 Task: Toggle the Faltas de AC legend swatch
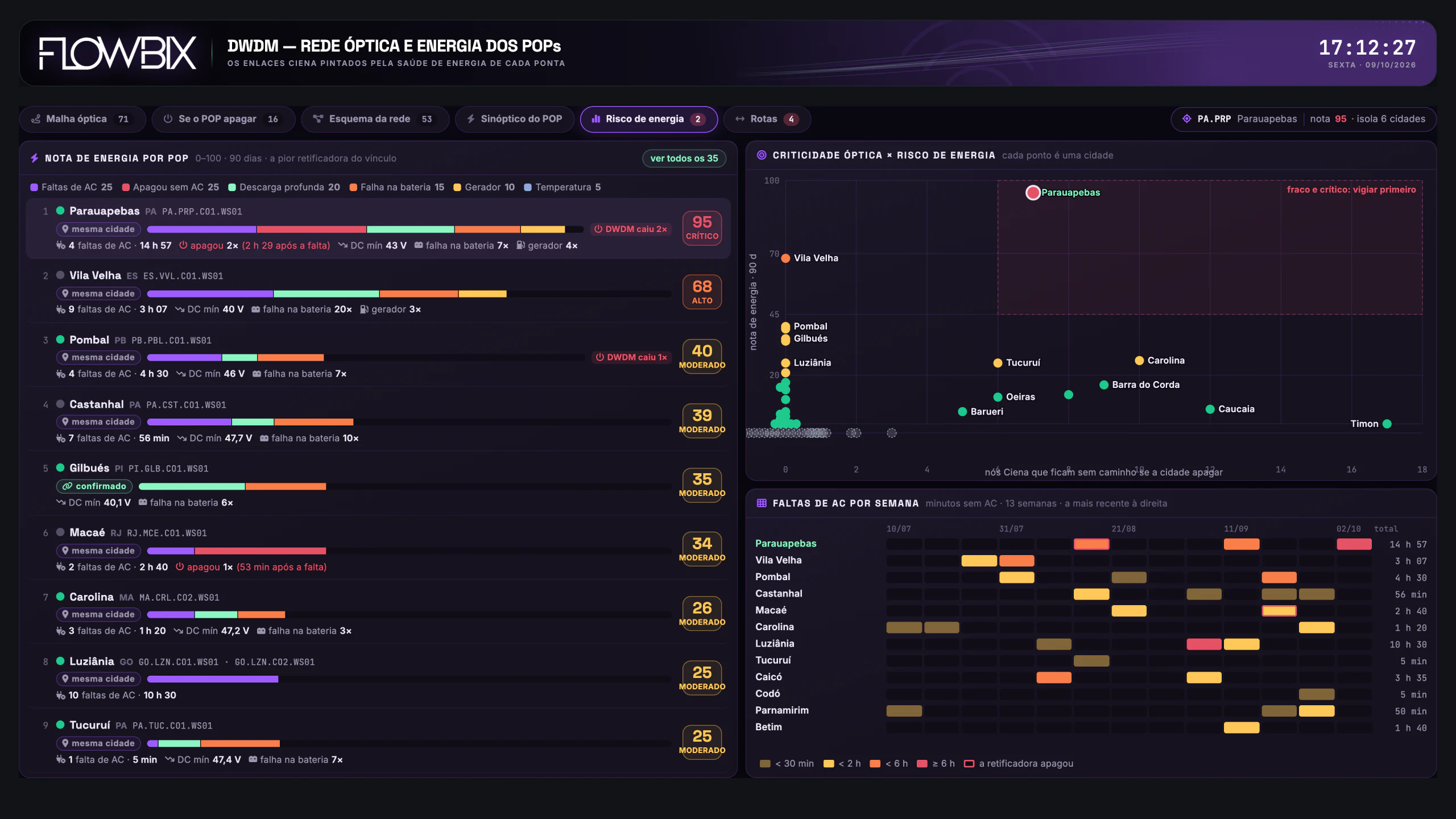point(34,188)
